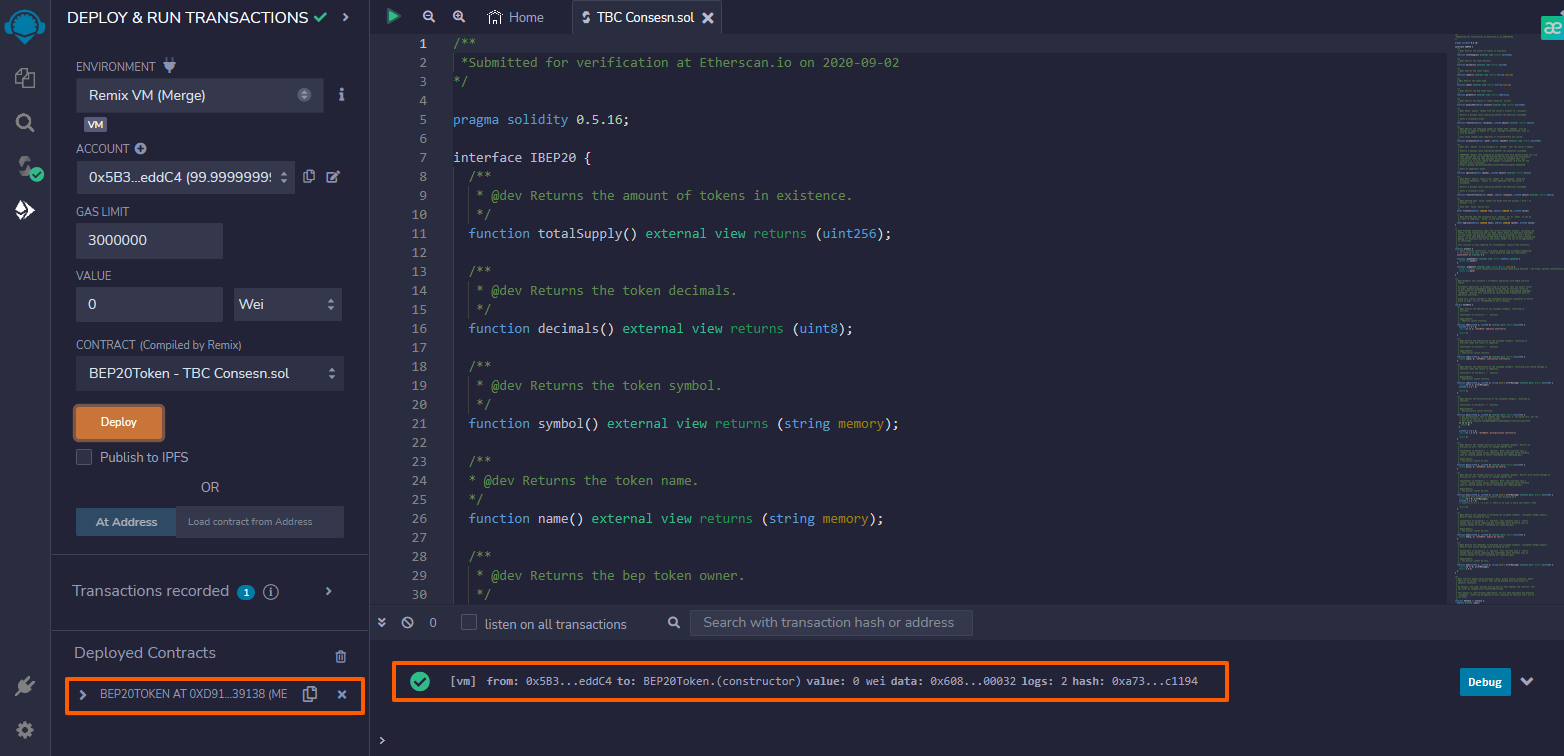Toggle listen on all transactions checkbox
Screen dimensions: 1564x756
(469, 622)
